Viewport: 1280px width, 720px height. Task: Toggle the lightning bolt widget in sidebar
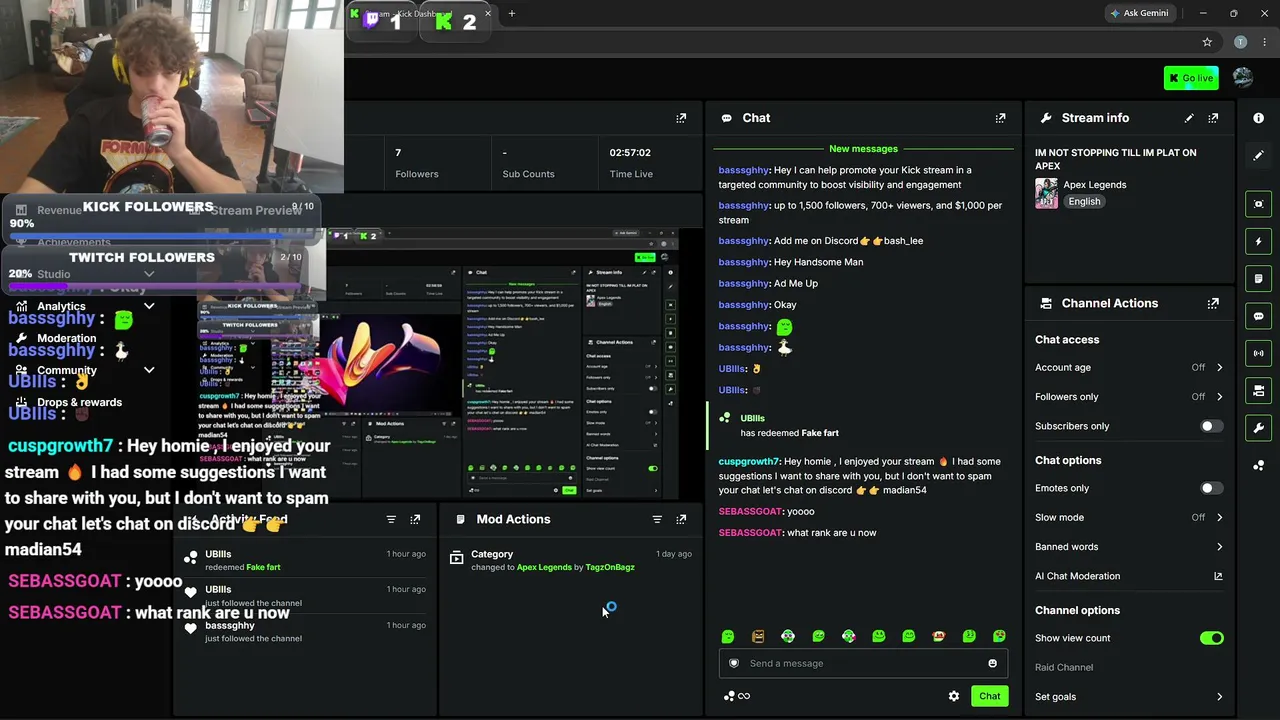tap(1258, 241)
